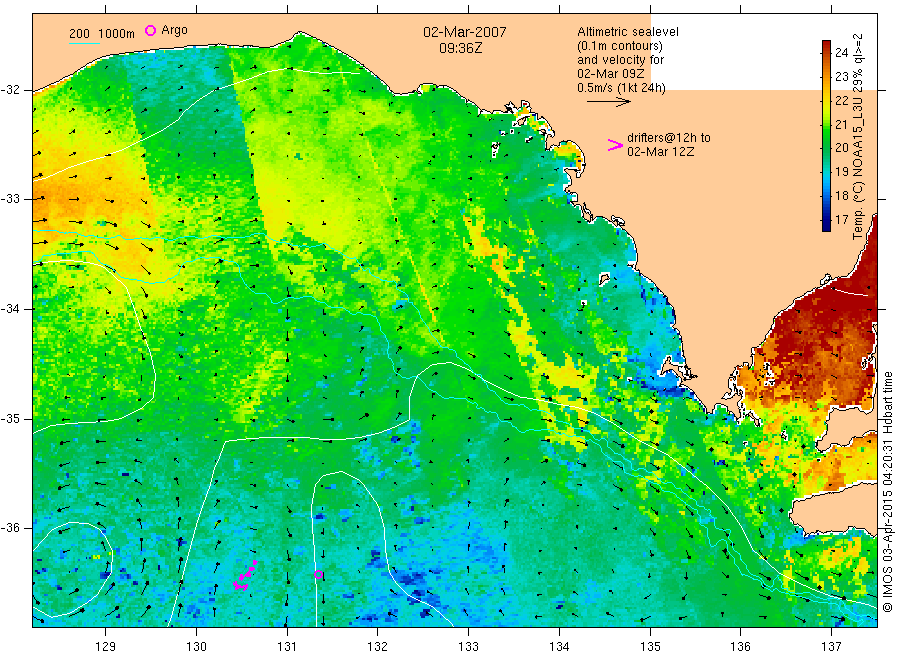Click the magenta Argo circle in legend

point(150,30)
